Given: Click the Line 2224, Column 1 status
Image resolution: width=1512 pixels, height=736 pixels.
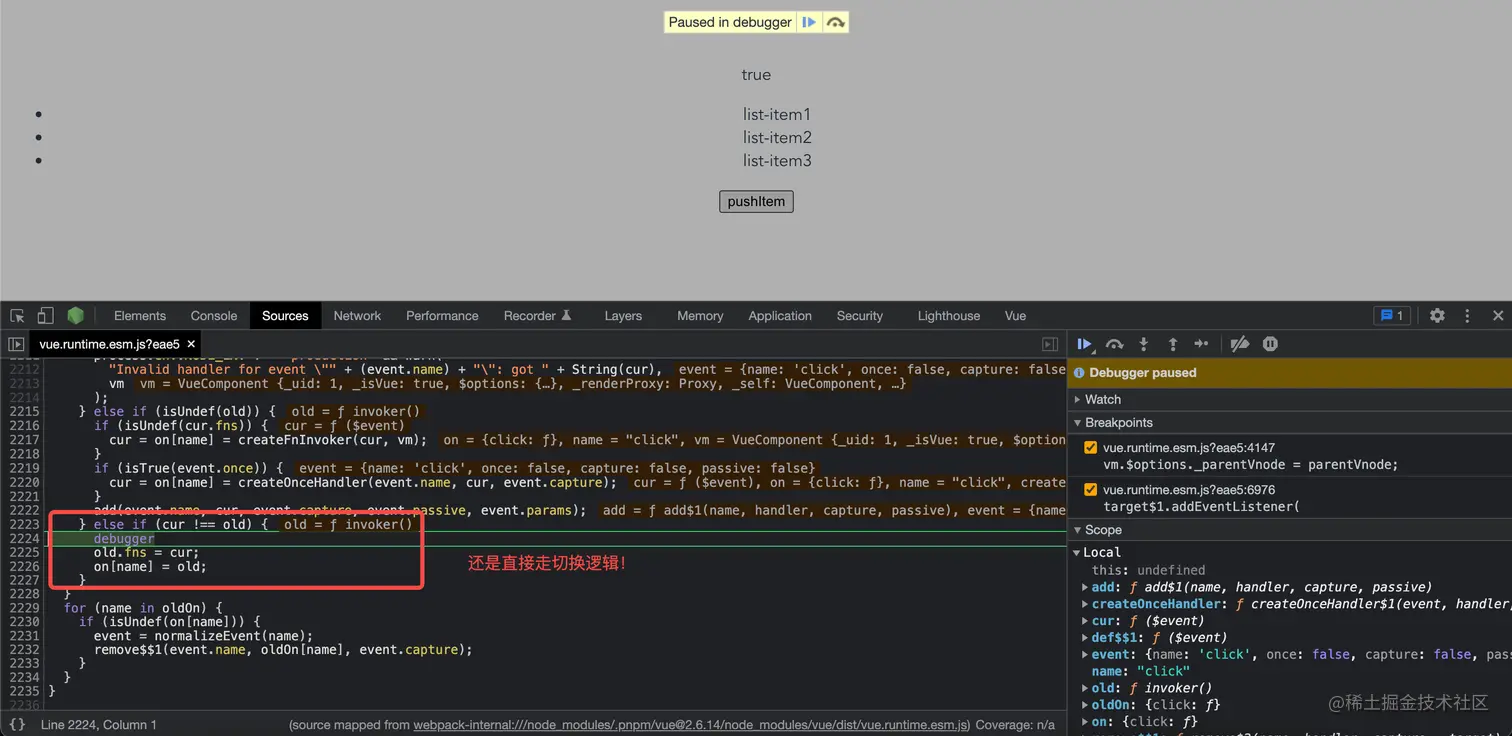Looking at the screenshot, I should (99, 725).
